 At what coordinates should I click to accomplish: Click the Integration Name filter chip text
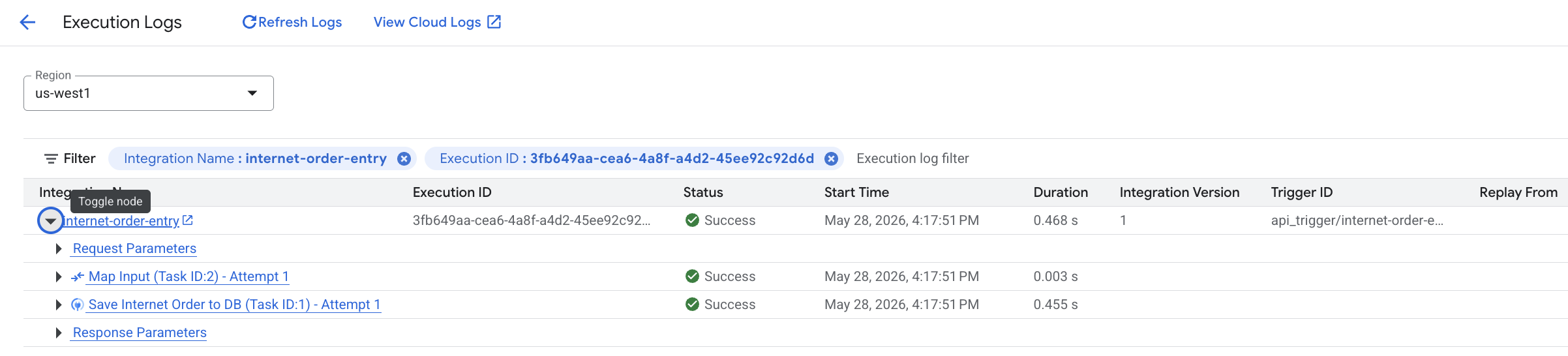(x=255, y=158)
